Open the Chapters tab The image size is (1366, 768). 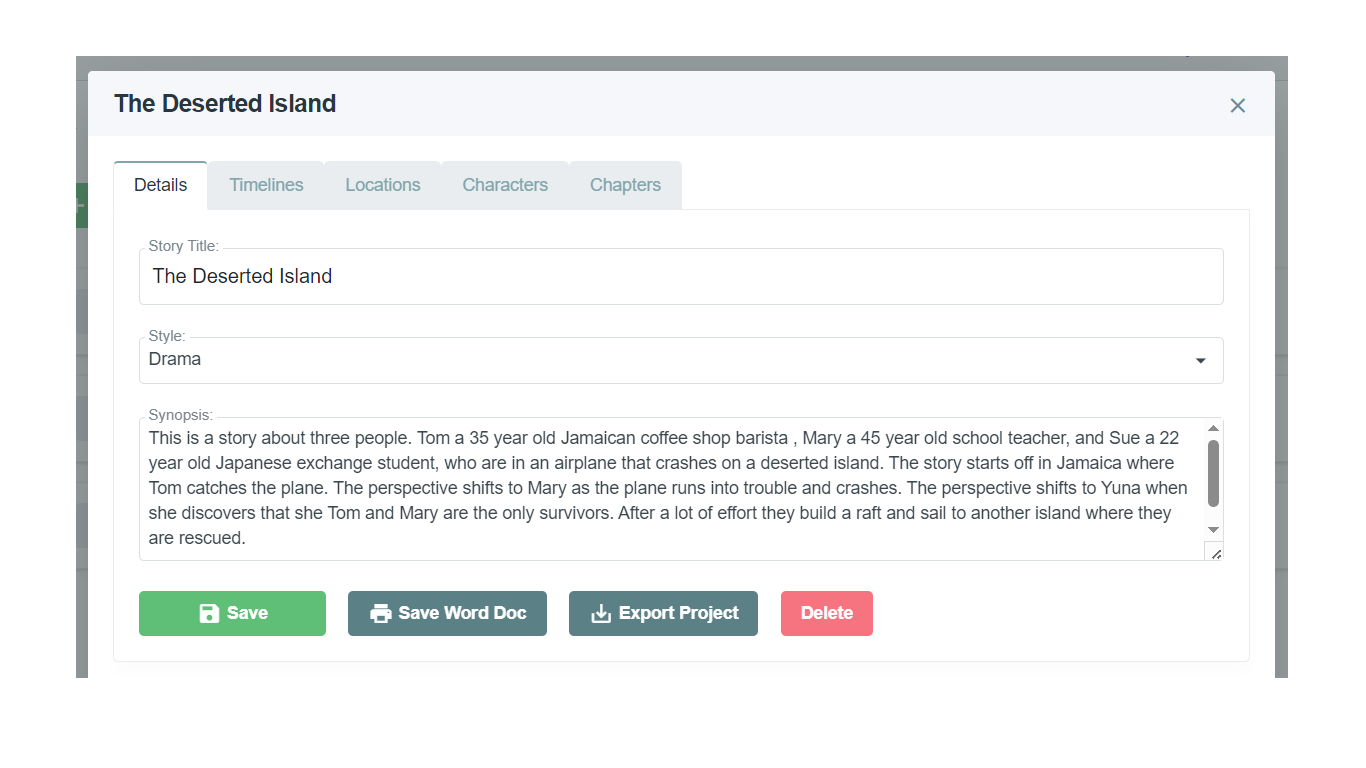pos(625,185)
